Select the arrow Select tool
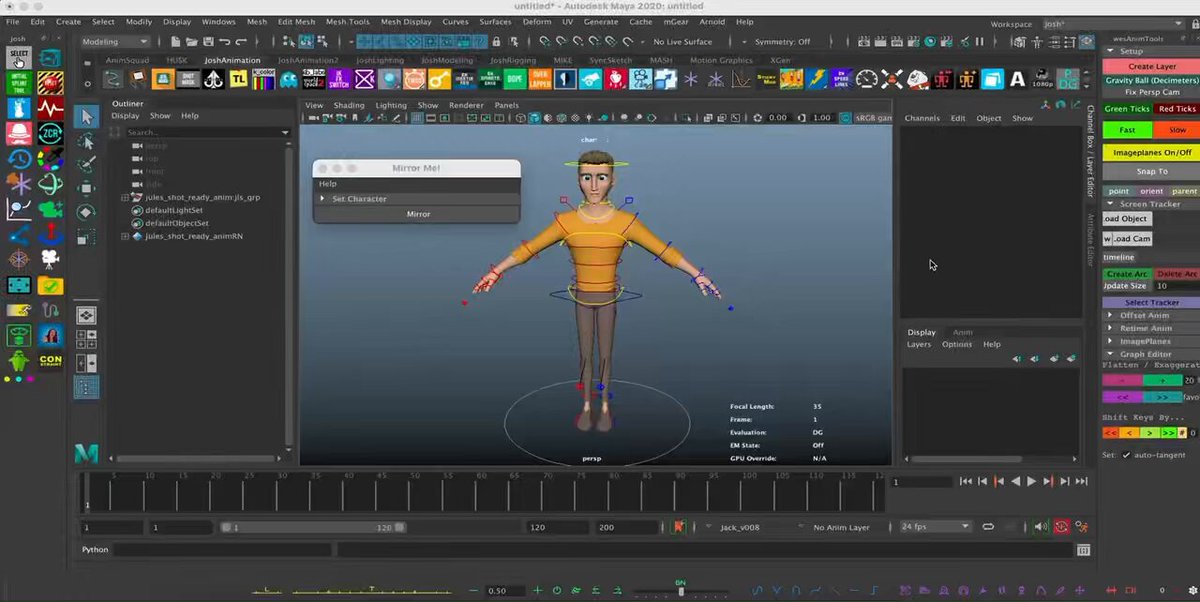The width and height of the screenshot is (1200, 602). point(86,117)
